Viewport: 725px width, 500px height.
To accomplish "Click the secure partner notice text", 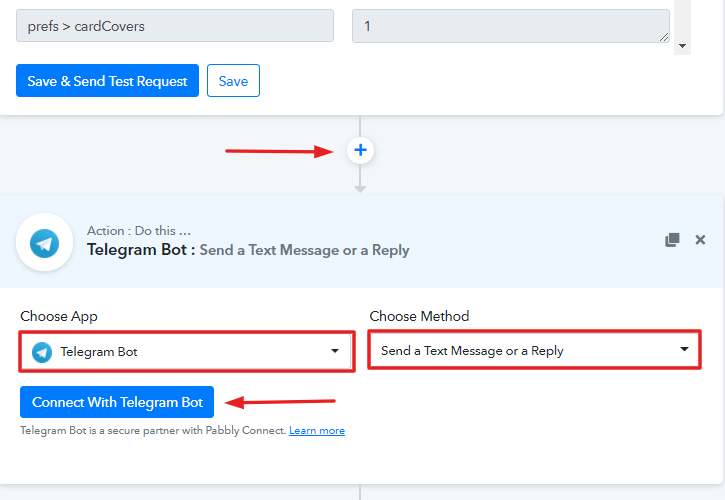I will tap(153, 431).
